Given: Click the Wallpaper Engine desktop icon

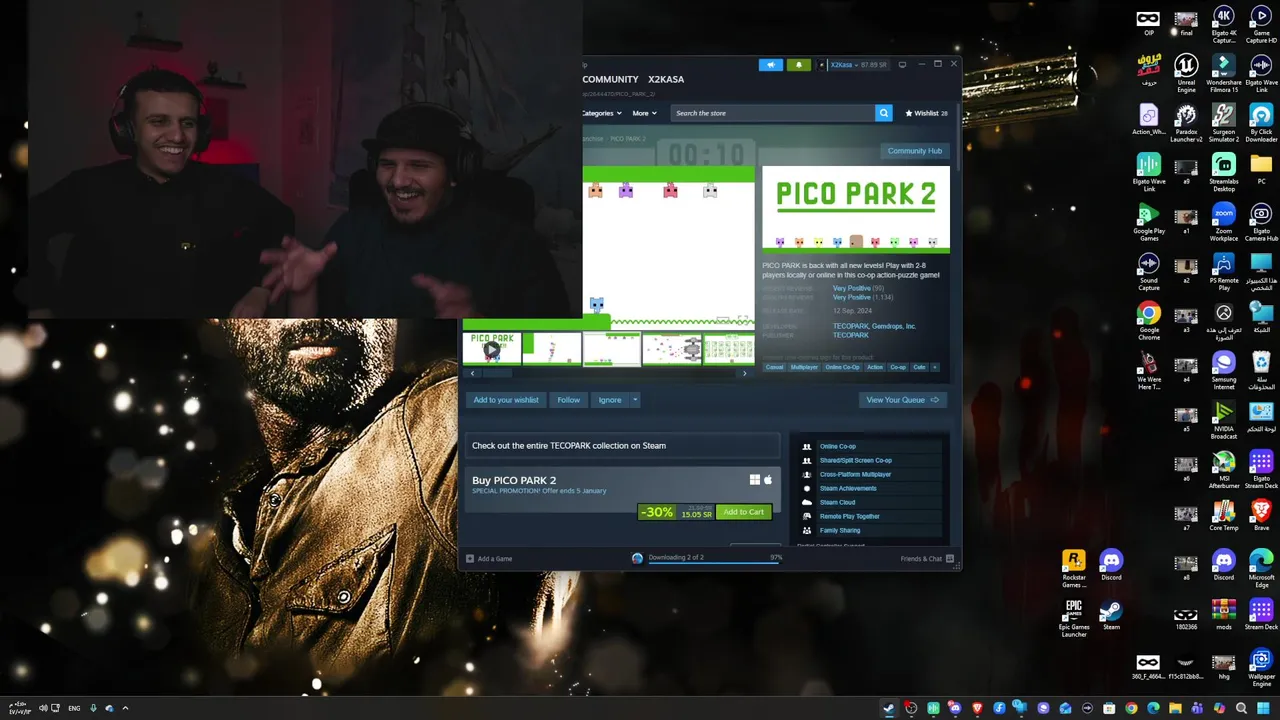Looking at the screenshot, I should (x=1261, y=667).
